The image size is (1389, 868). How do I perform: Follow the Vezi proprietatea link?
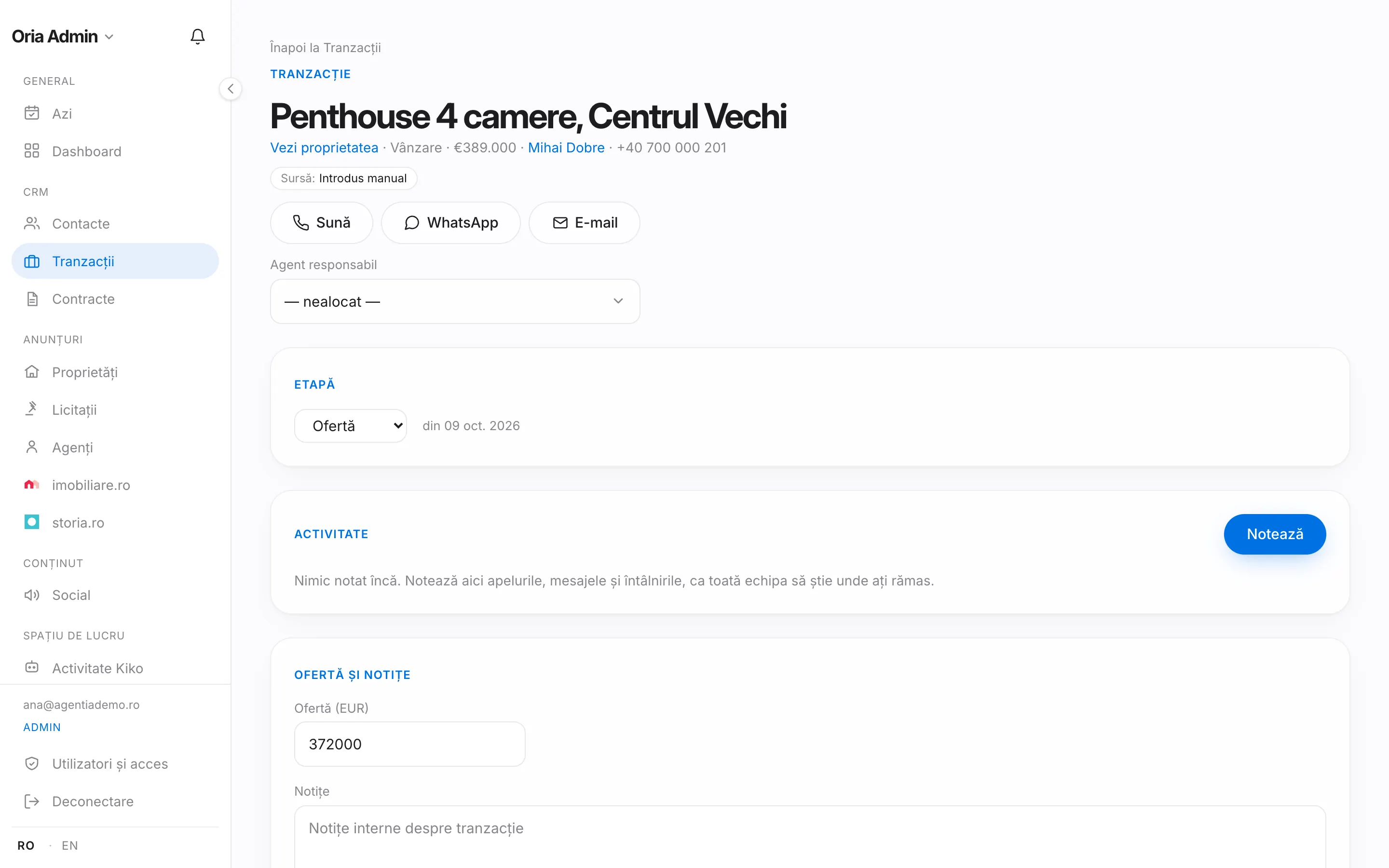pos(324,148)
